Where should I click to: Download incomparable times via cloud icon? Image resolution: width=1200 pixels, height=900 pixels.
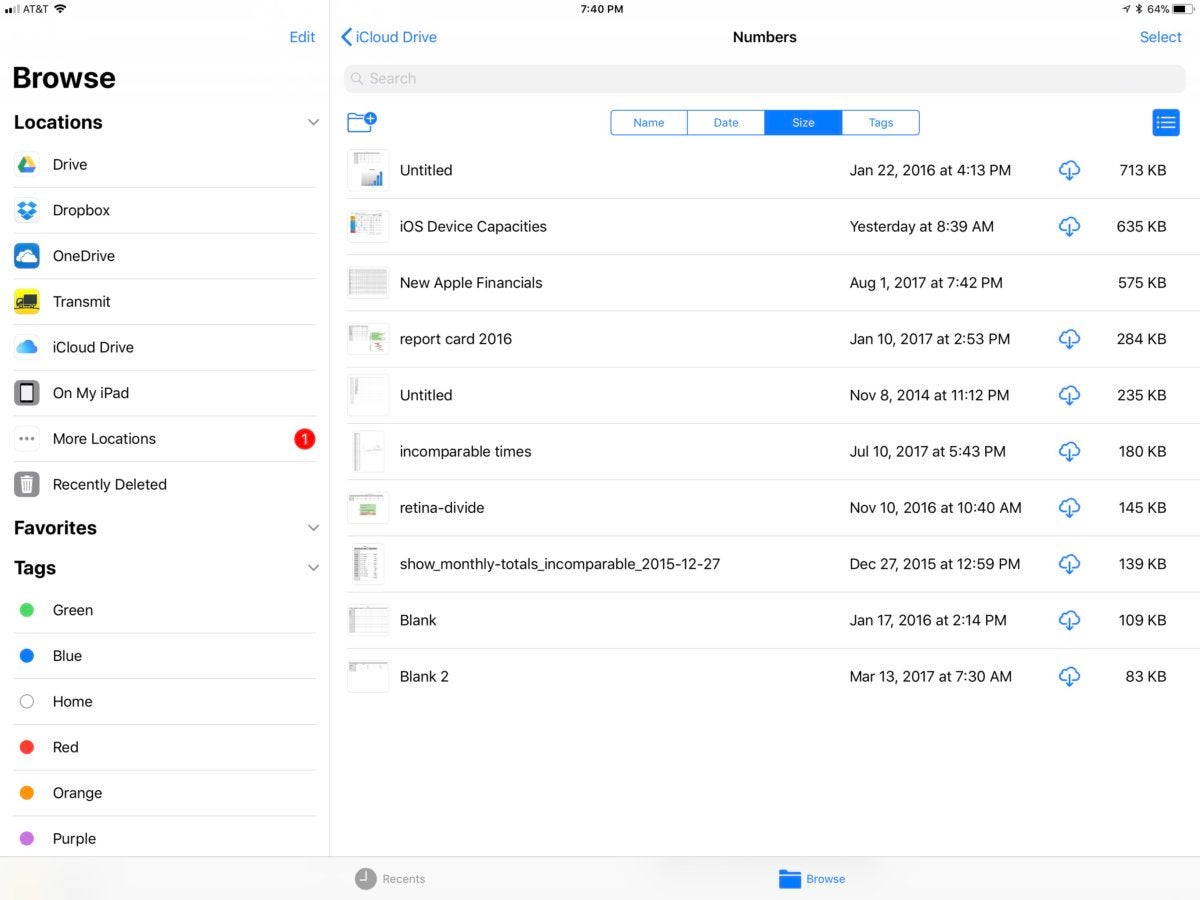point(1069,452)
